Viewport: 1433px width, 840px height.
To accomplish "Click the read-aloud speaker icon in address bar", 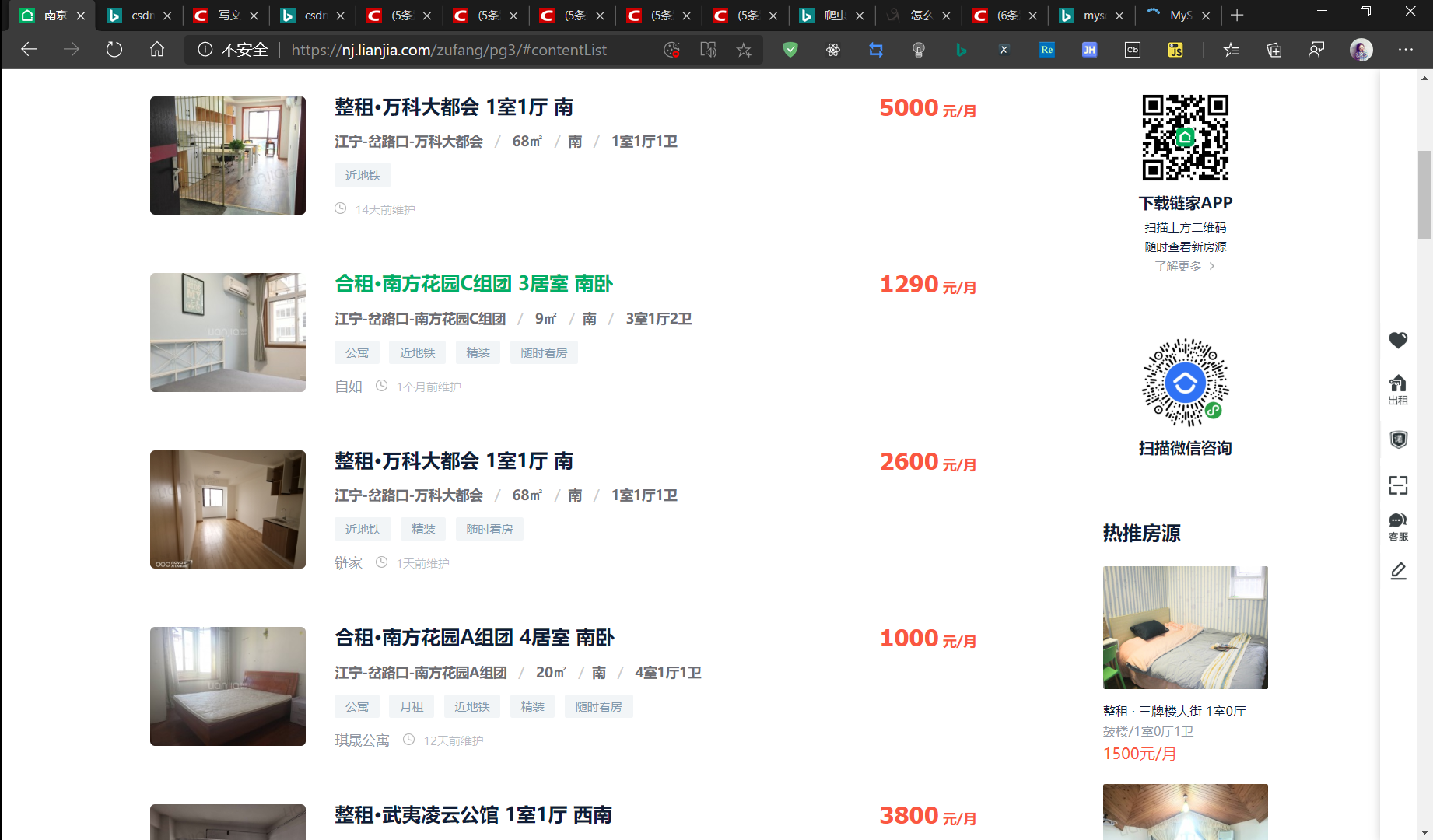I will [709, 49].
